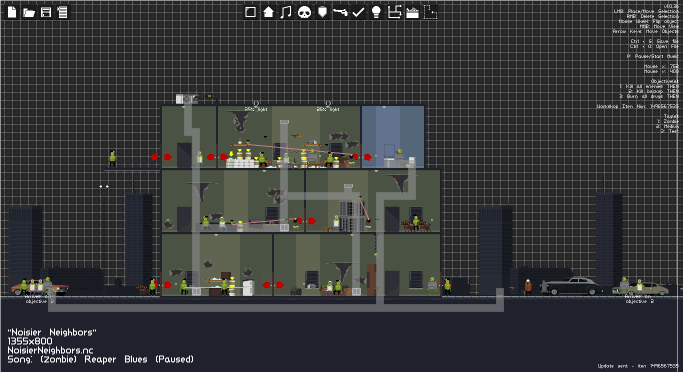
Task: Select the revolver weapons tool
Action: 340,12
